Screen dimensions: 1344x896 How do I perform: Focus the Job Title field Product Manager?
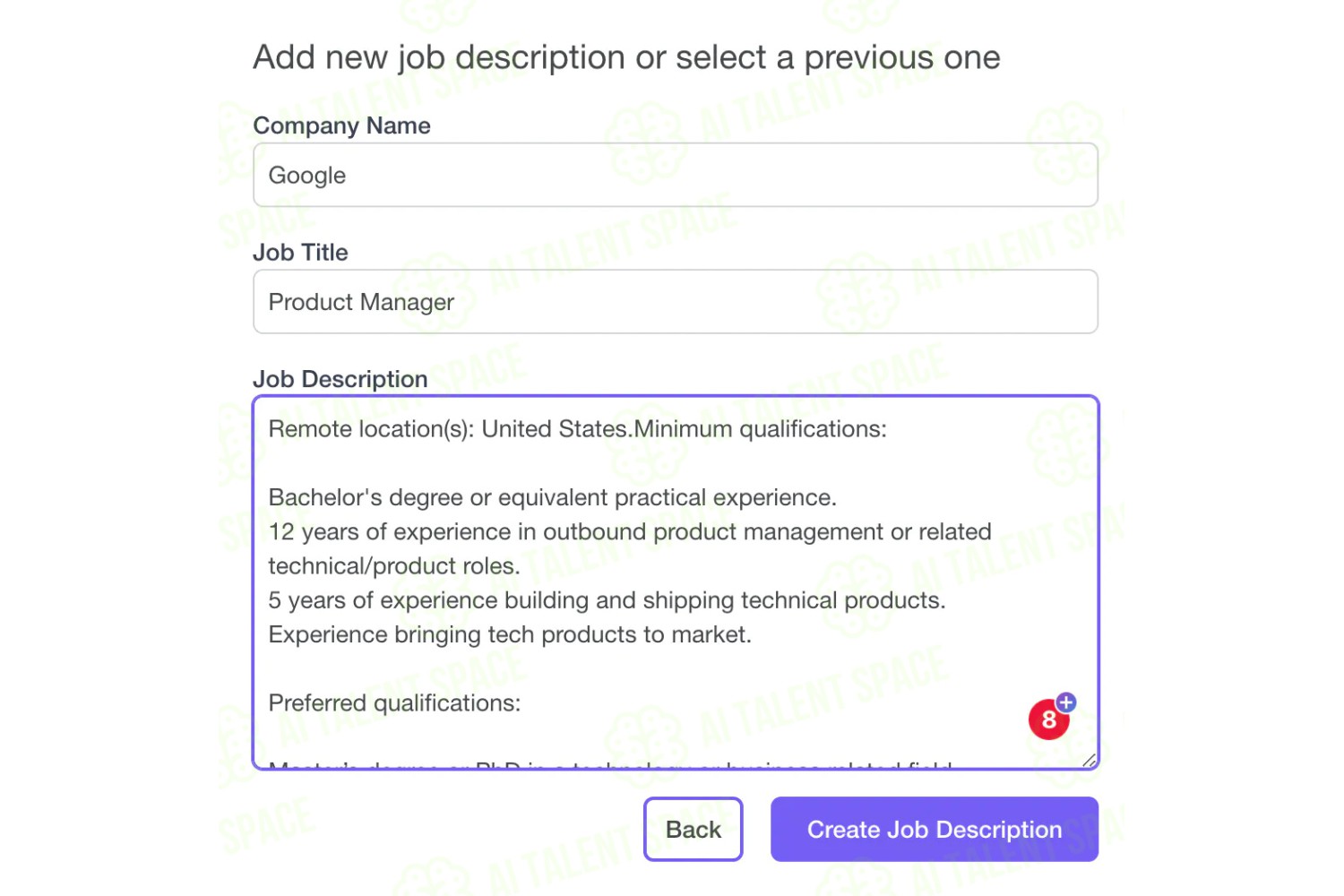pyautogui.click(x=676, y=302)
